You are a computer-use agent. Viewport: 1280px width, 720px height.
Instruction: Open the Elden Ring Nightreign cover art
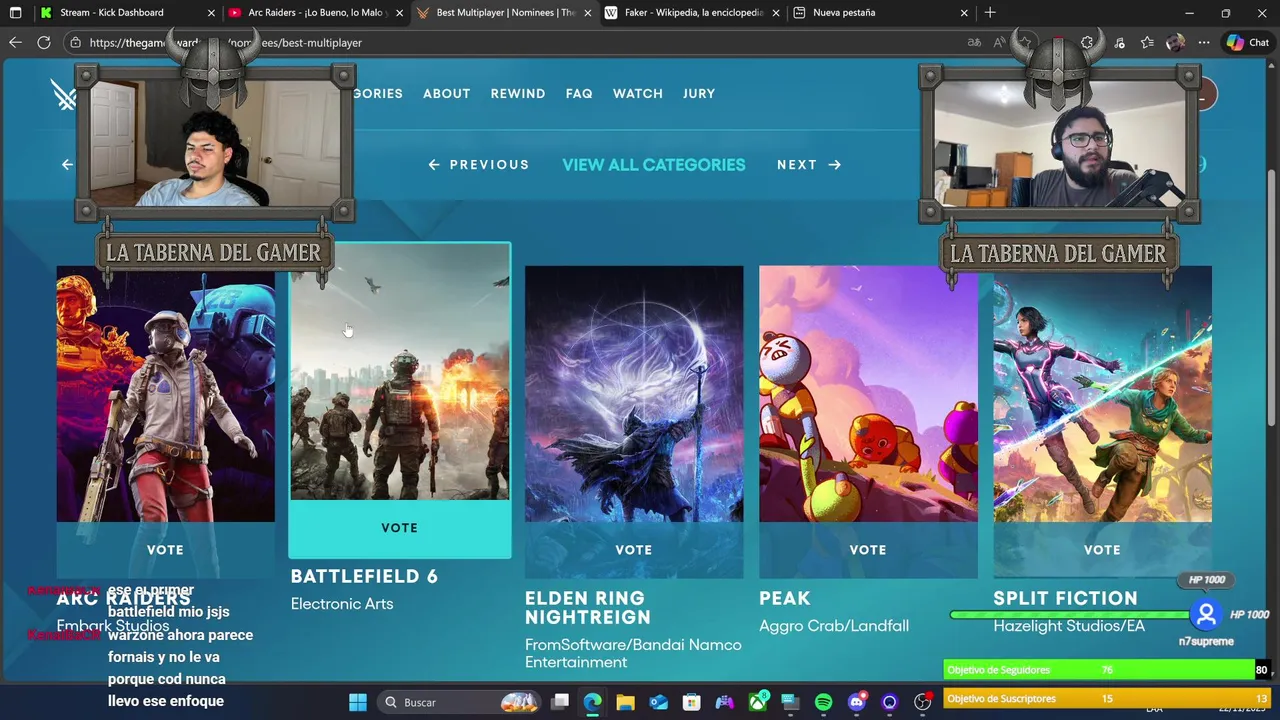point(634,394)
